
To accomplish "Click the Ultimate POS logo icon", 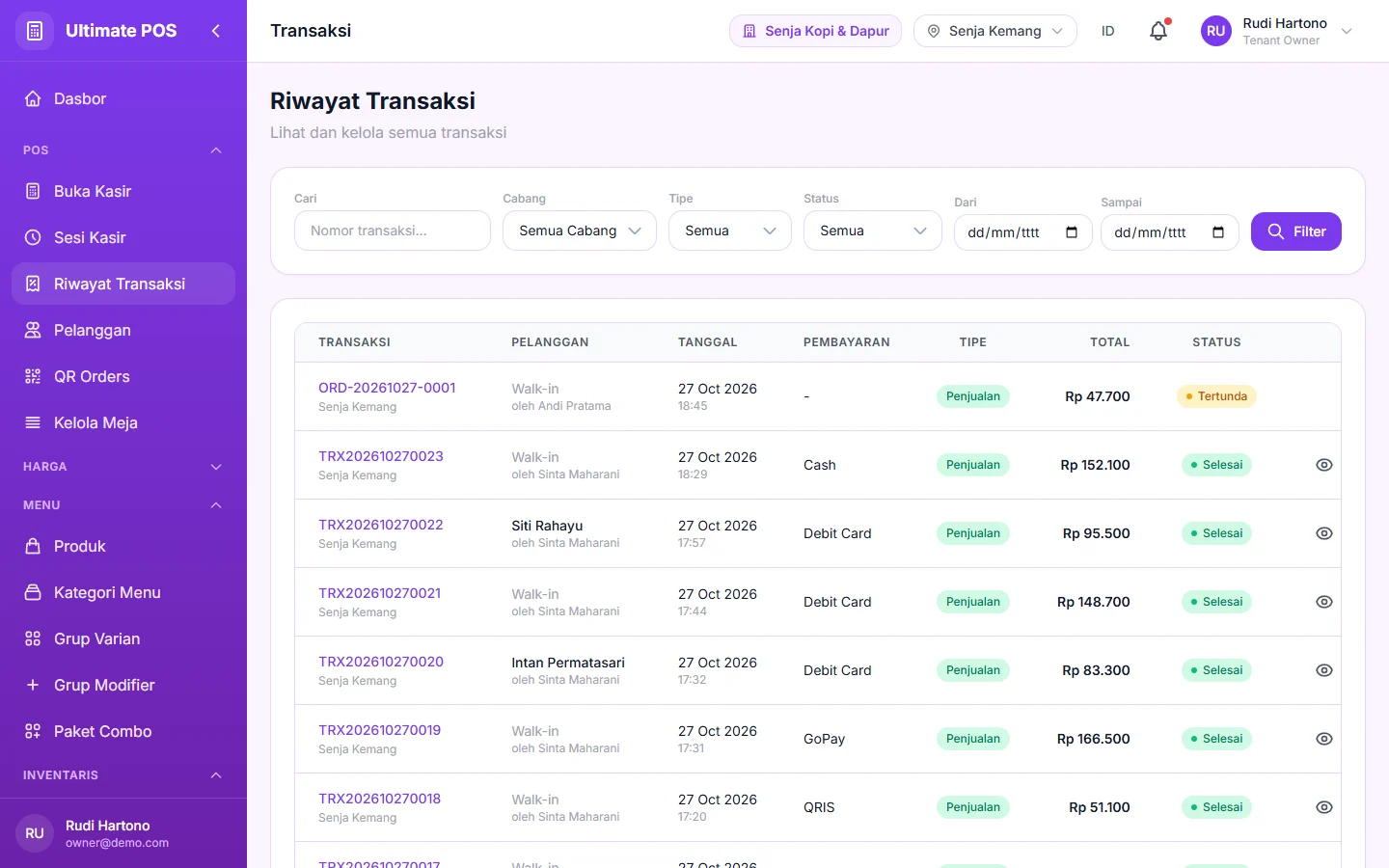I will 35,31.
